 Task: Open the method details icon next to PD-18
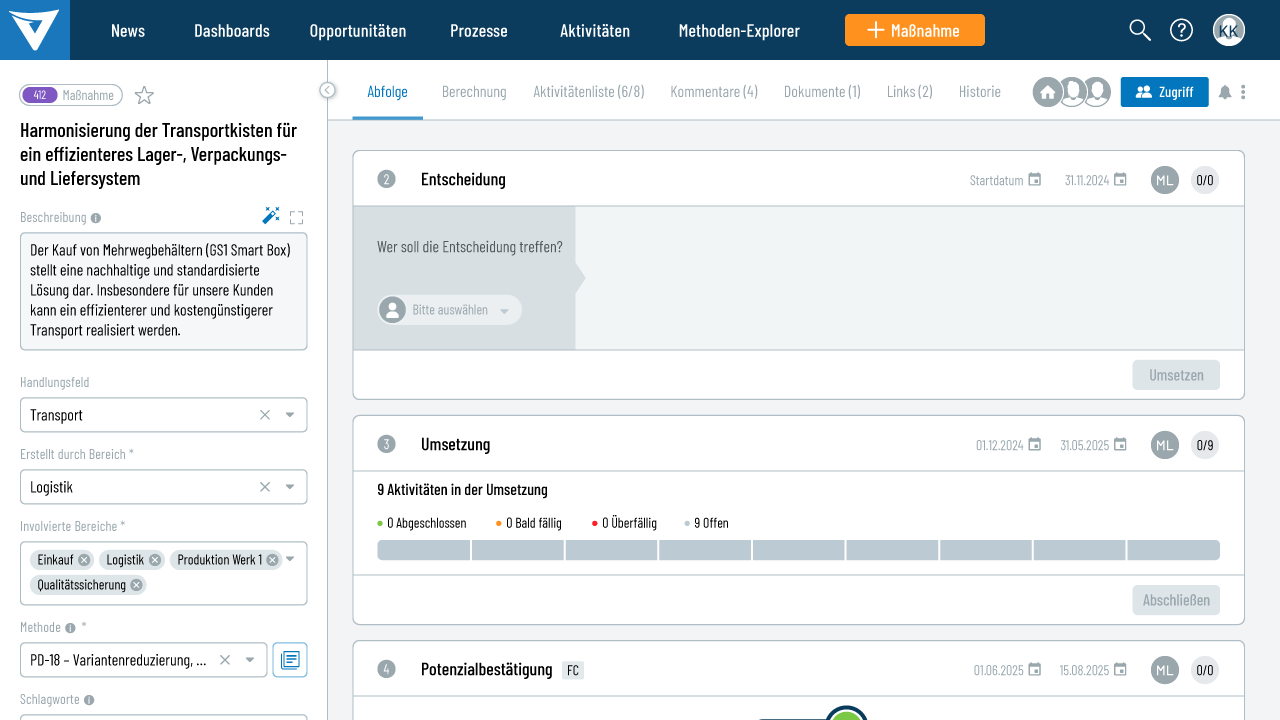290,660
